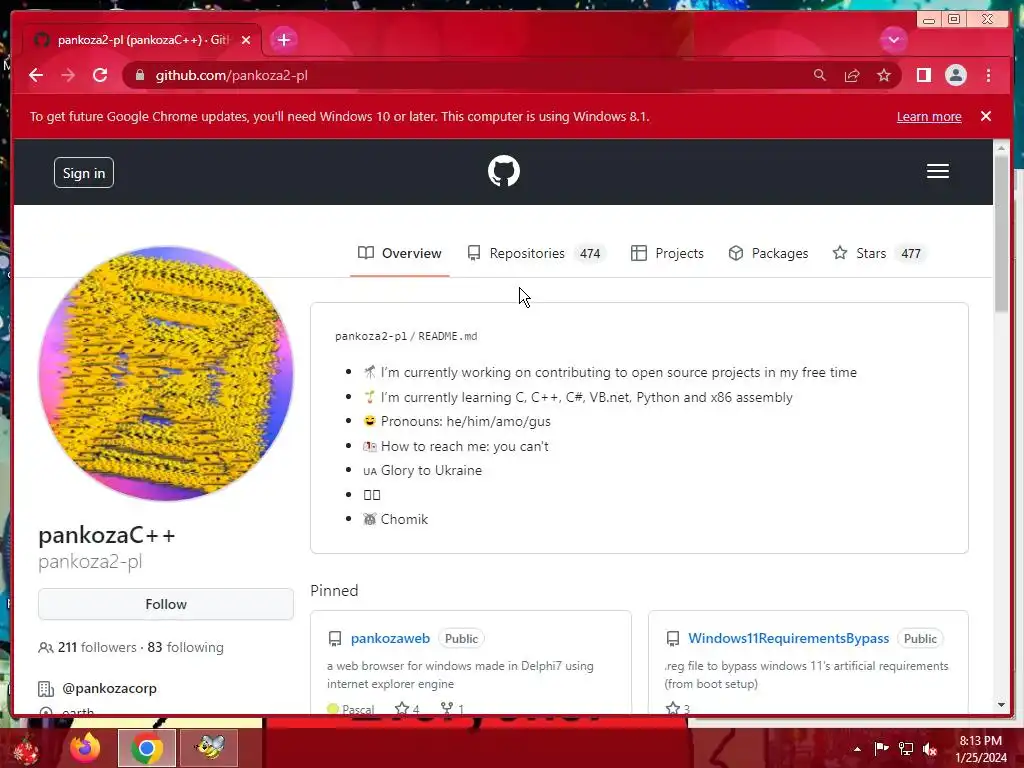
Task: Open the Packages tab
Action: 769,253
